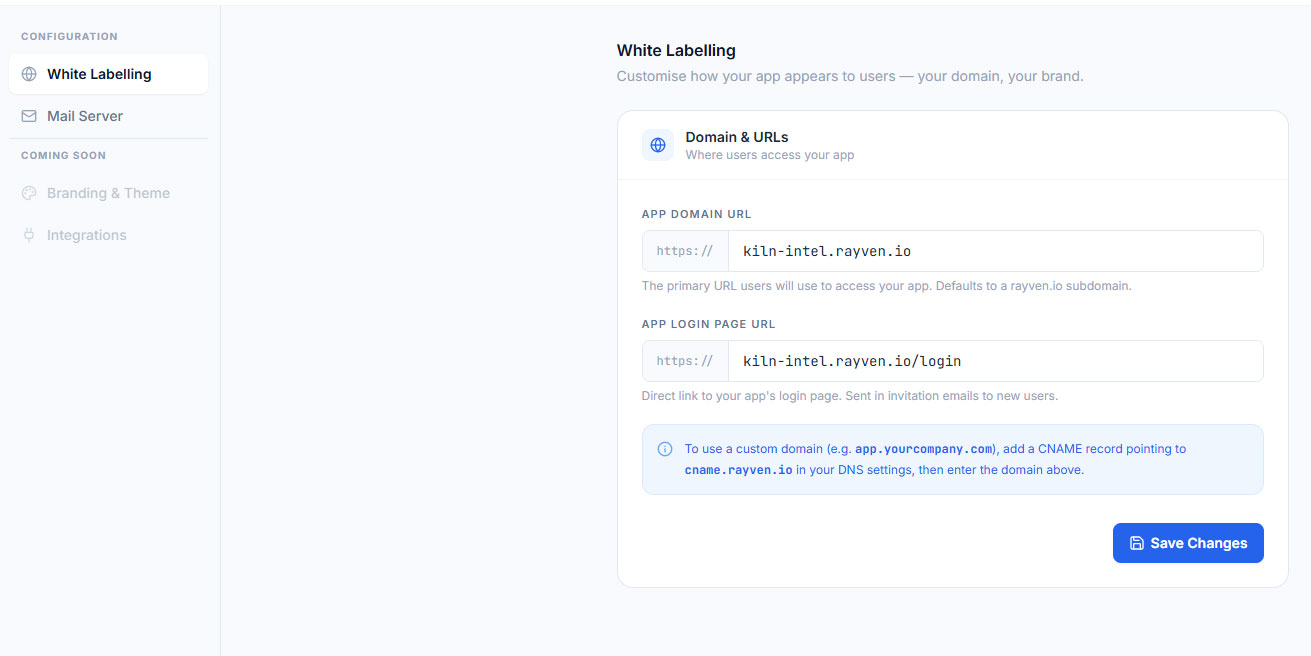This screenshot has height=656, width=1311.
Task: Click the CONFIGURATION sidebar heading
Action: [x=69, y=36]
